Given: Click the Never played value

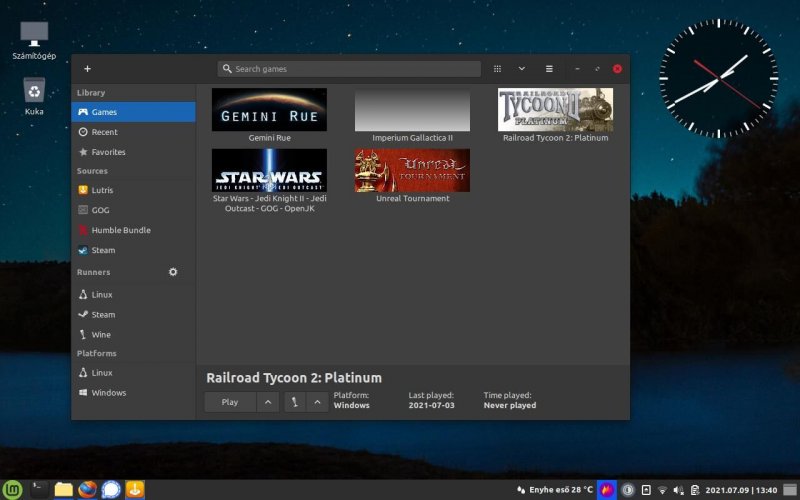Looking at the screenshot, I should coord(510,405).
